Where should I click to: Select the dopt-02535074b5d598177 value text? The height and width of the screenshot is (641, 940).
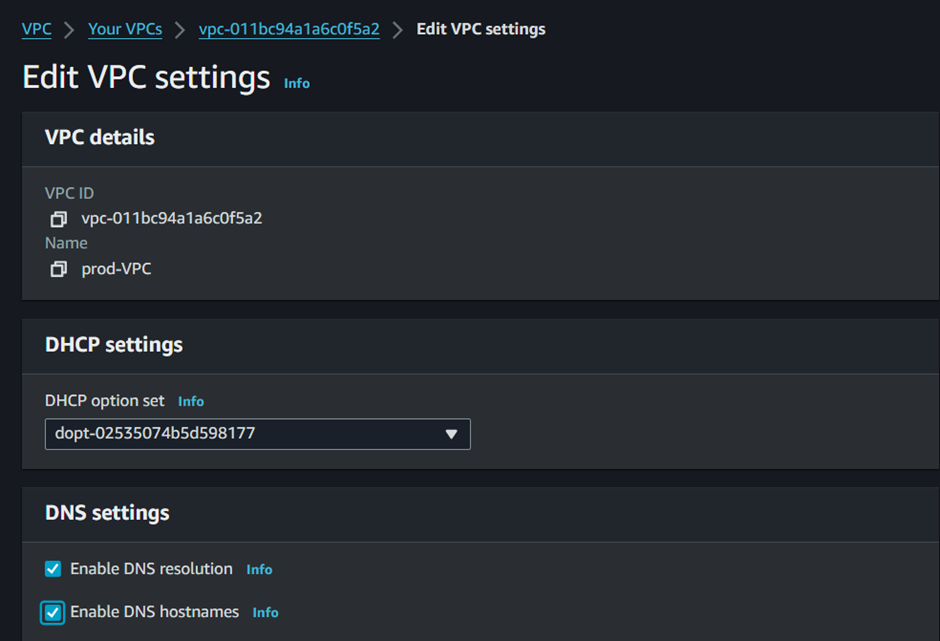tap(155, 433)
